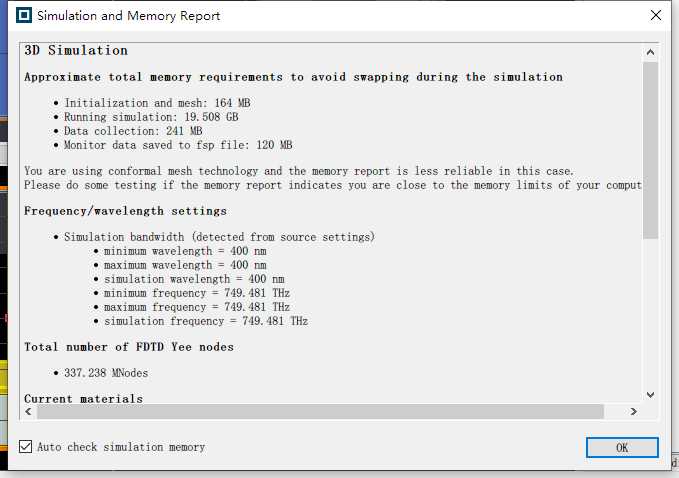
Task: Click the horizontal scrollbar thumb
Action: click(320, 411)
